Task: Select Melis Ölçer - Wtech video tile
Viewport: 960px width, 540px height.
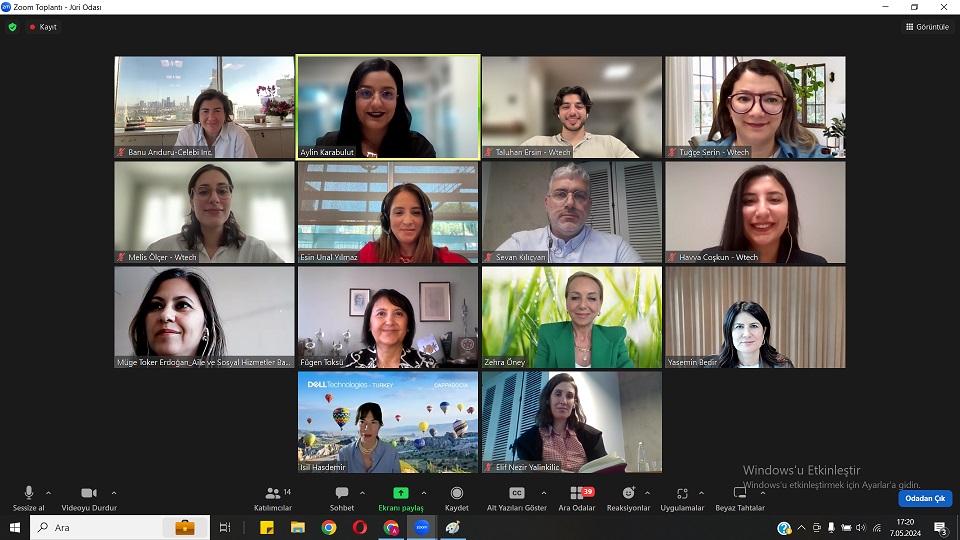Action: click(204, 212)
